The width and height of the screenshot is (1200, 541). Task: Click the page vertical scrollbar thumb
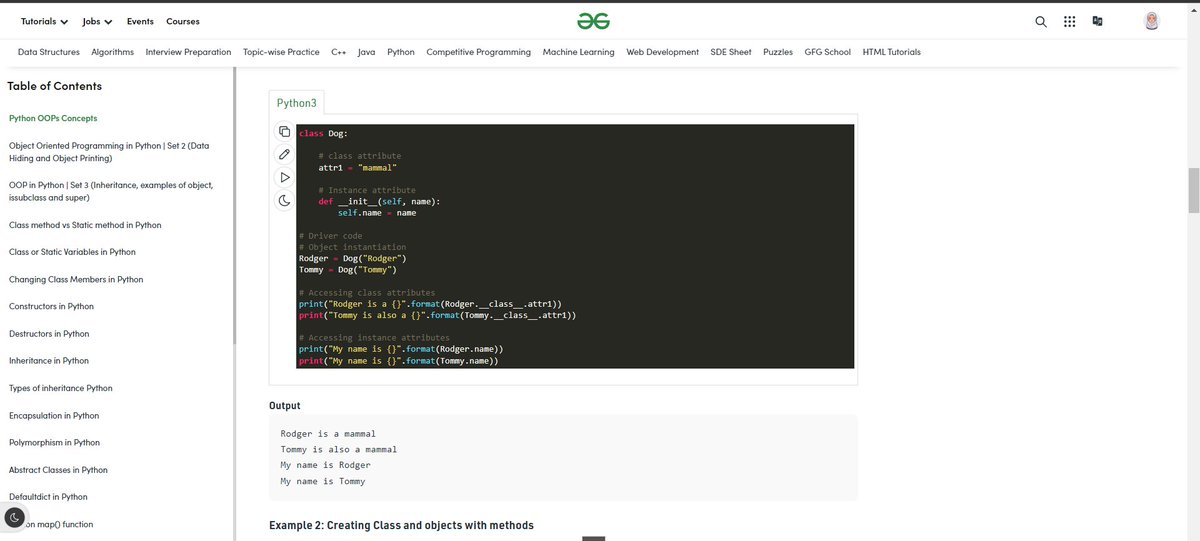[x=1193, y=190]
